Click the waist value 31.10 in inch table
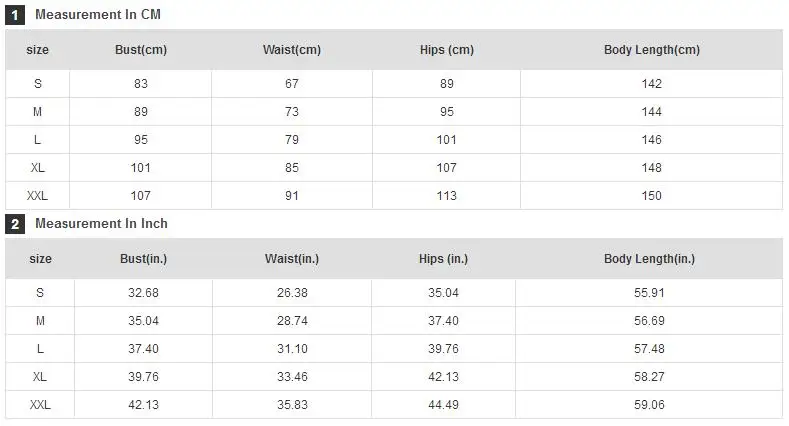The height and width of the screenshot is (426, 789). coord(292,349)
